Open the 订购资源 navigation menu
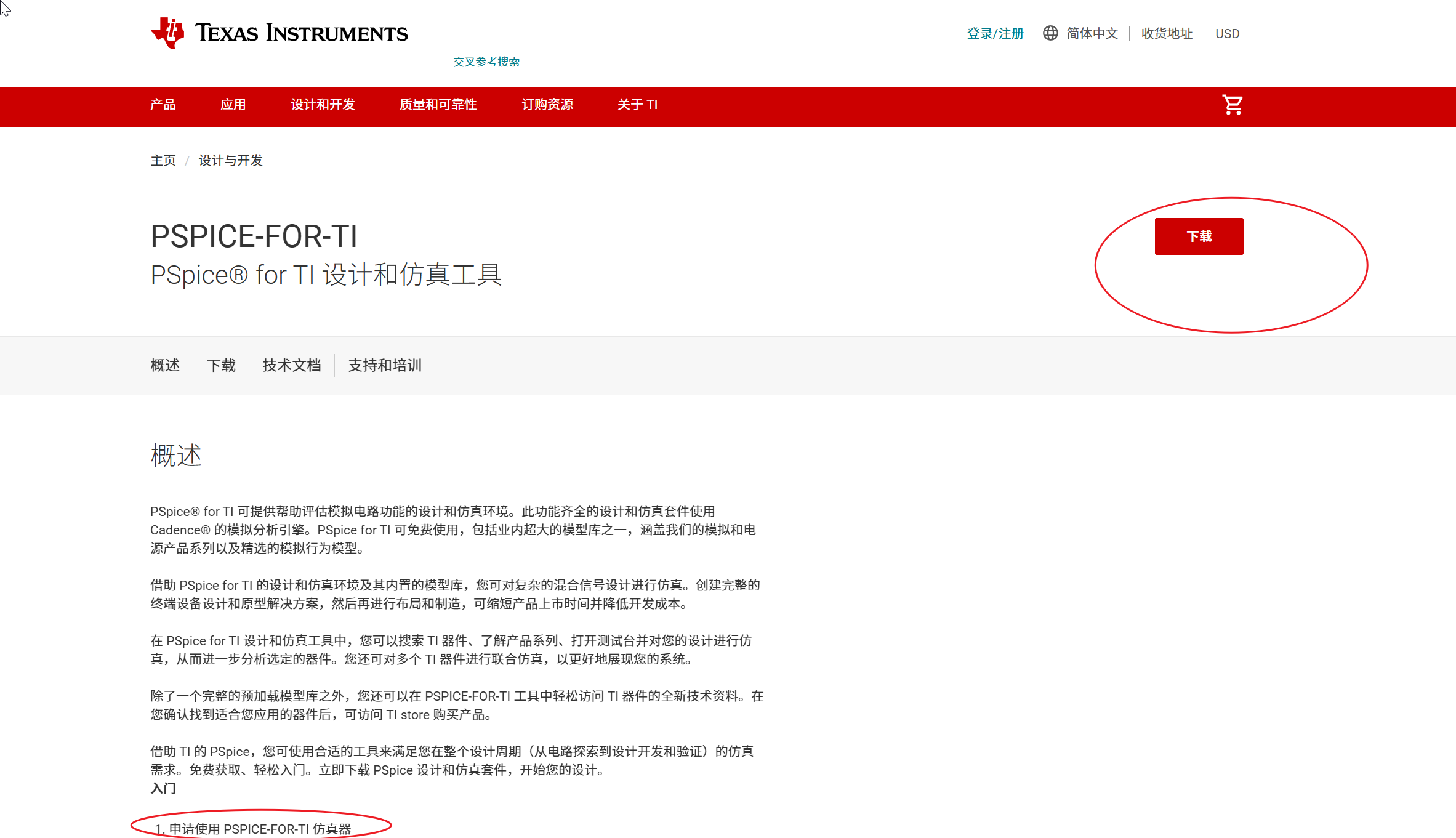Image resolution: width=1456 pixels, height=838 pixels. click(547, 105)
